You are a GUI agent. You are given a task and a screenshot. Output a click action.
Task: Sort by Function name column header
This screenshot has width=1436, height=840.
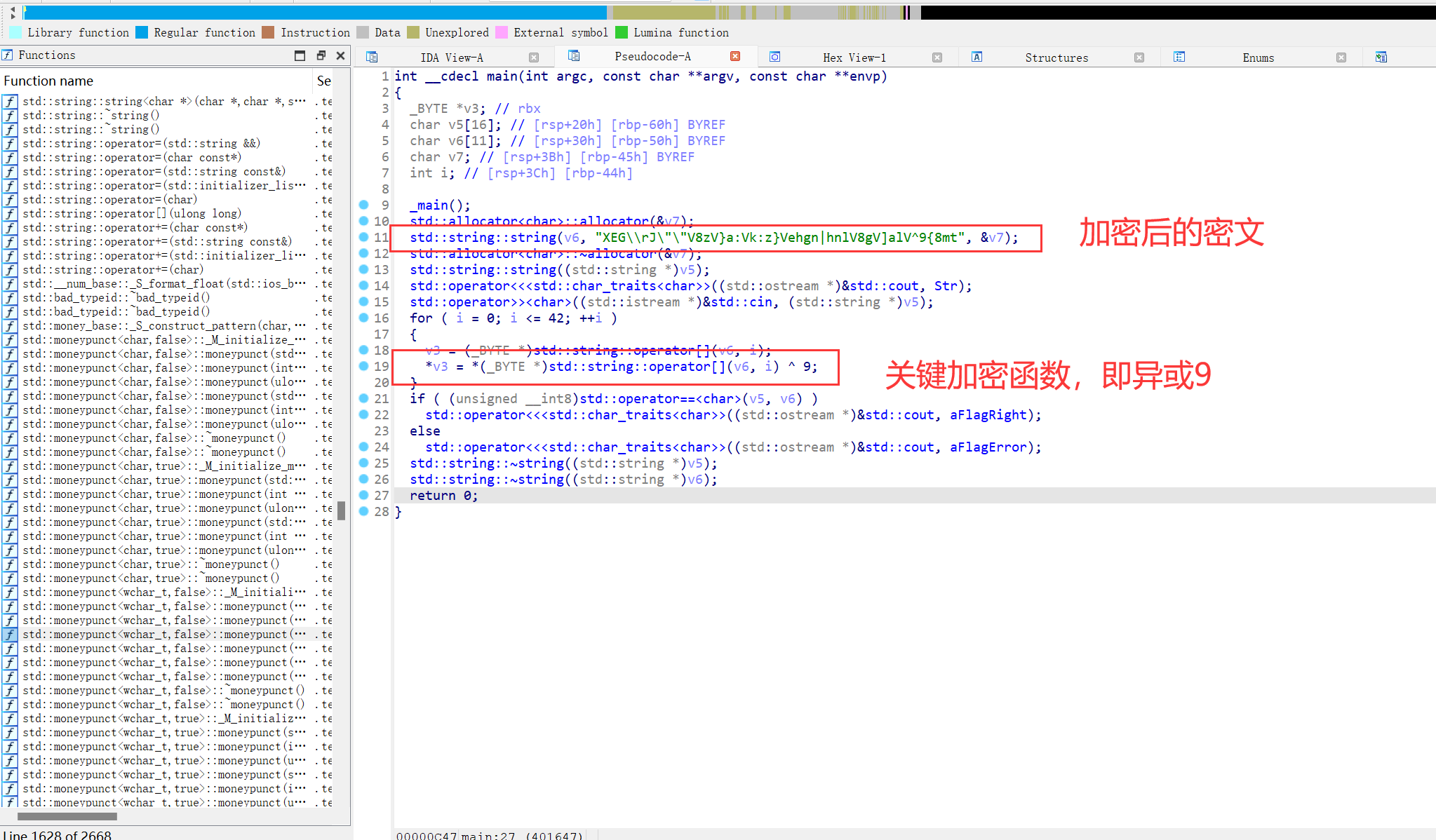click(x=156, y=81)
